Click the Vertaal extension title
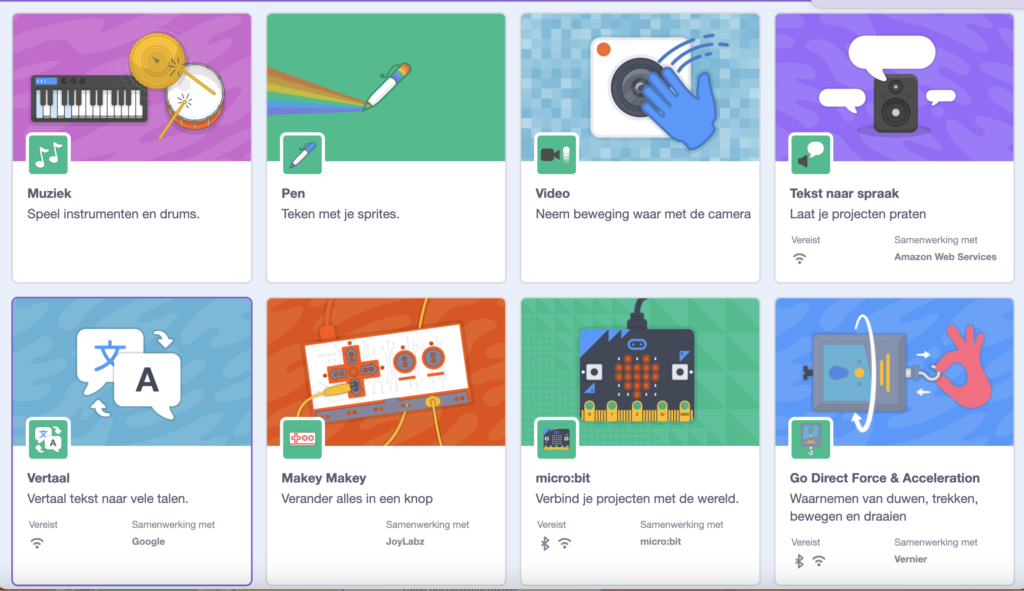The image size is (1024, 591). [x=48, y=478]
